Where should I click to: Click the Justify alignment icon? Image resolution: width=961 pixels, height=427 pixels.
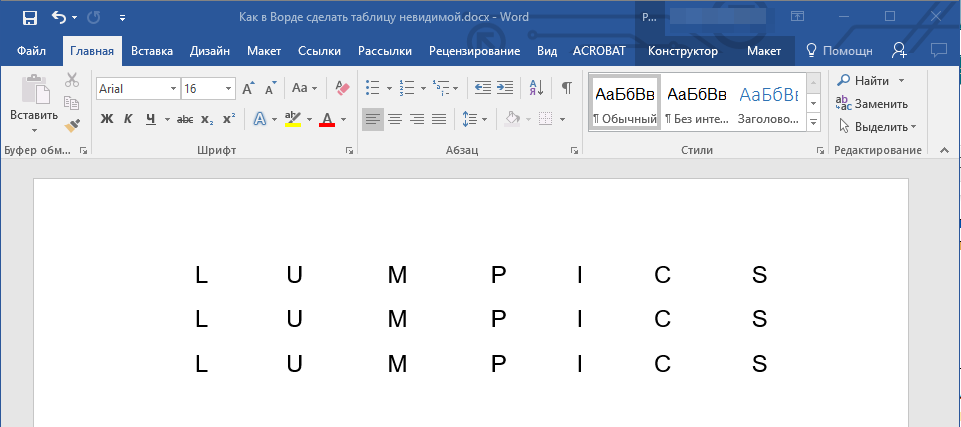[439, 119]
